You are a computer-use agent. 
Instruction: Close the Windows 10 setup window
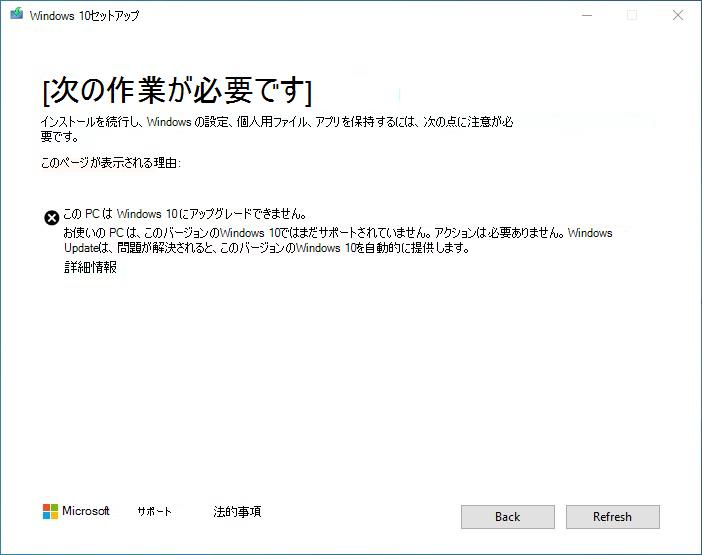pos(678,15)
